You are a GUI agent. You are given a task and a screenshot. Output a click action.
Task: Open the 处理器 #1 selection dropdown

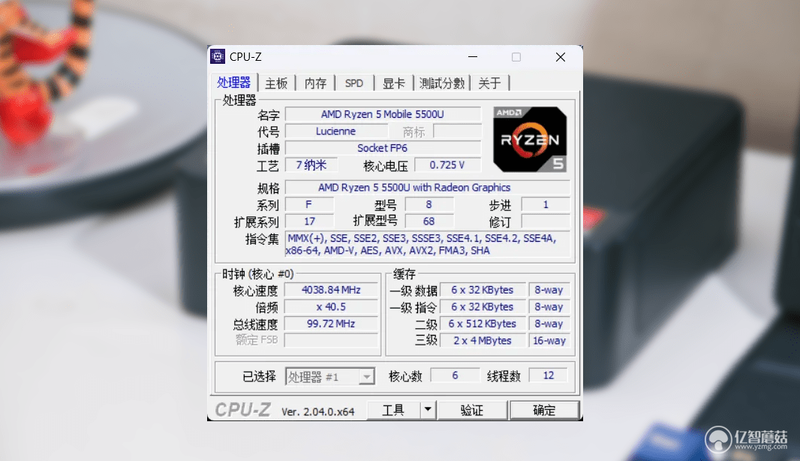[330, 377]
